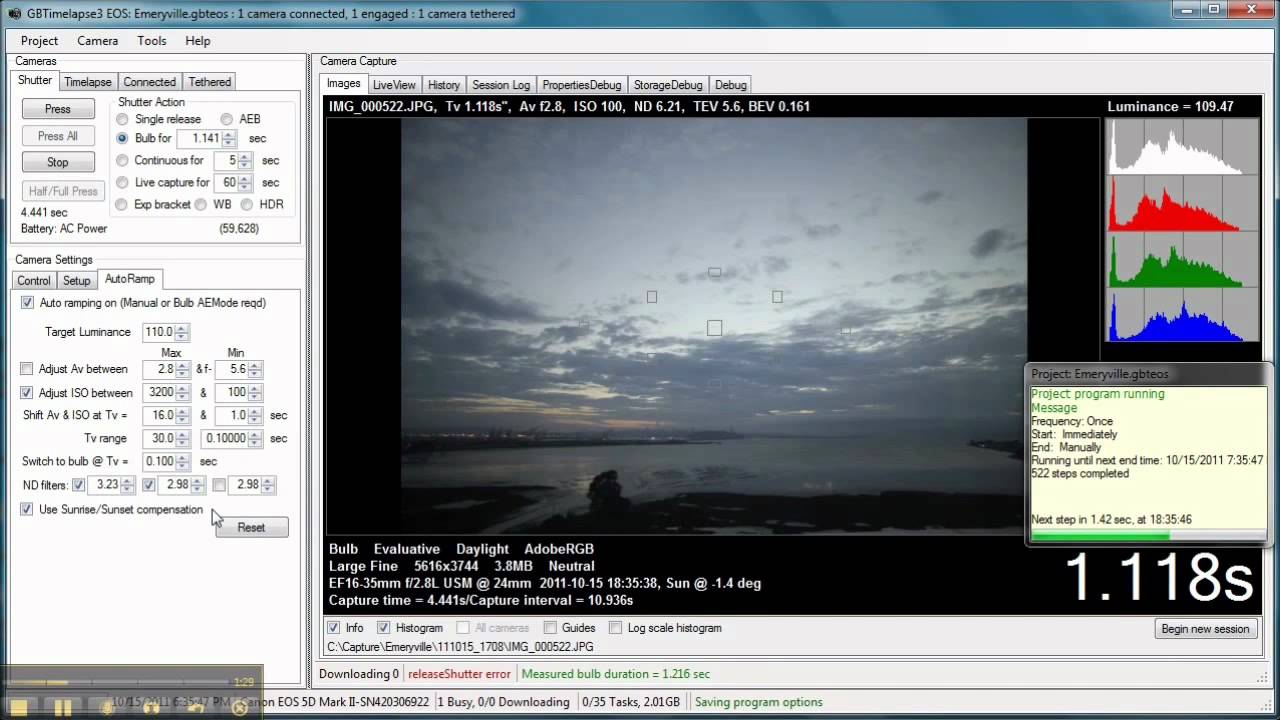Click the pause icon in recording overlay
This screenshot has width=1280, height=720.
pos(63,707)
